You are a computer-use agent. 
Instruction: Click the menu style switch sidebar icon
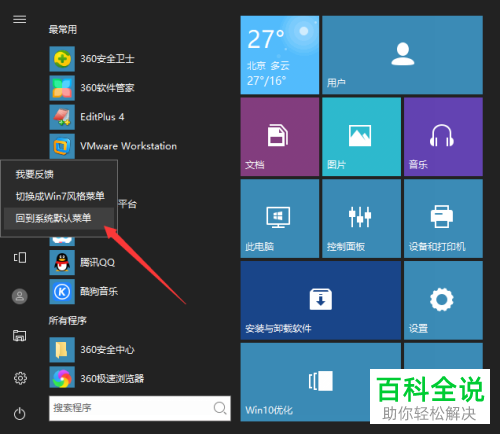point(20,257)
